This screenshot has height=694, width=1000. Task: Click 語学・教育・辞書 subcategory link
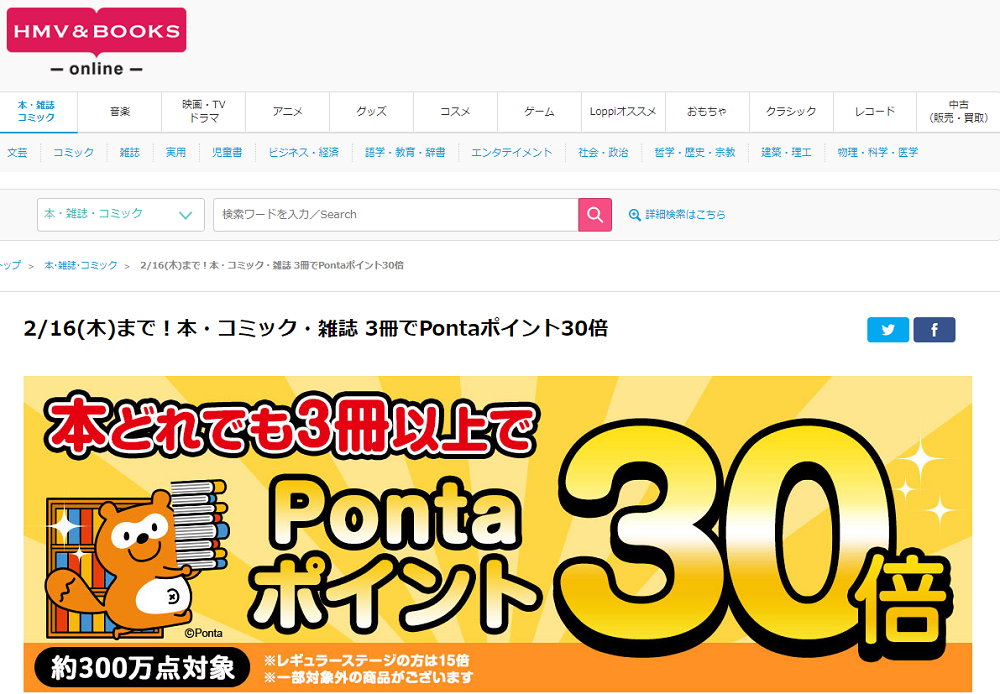[x=405, y=152]
